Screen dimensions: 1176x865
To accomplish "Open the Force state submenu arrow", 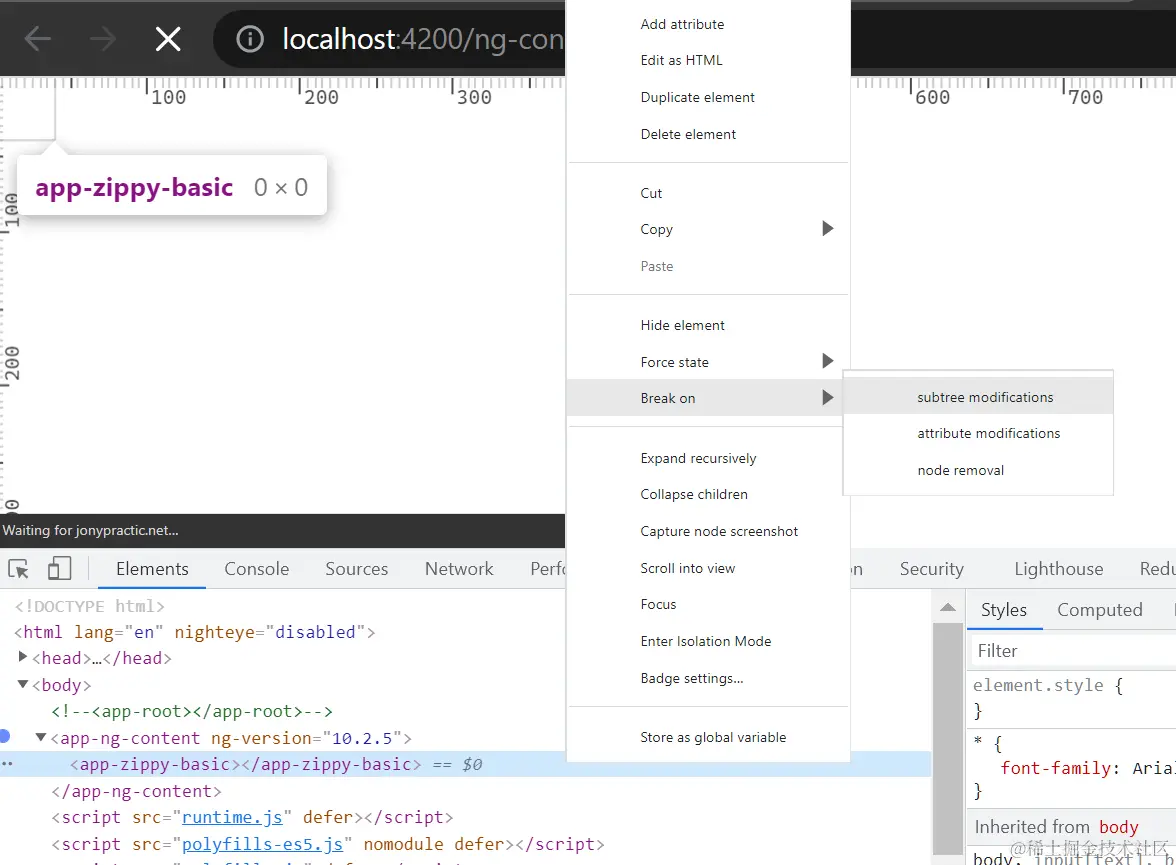I will pos(827,361).
